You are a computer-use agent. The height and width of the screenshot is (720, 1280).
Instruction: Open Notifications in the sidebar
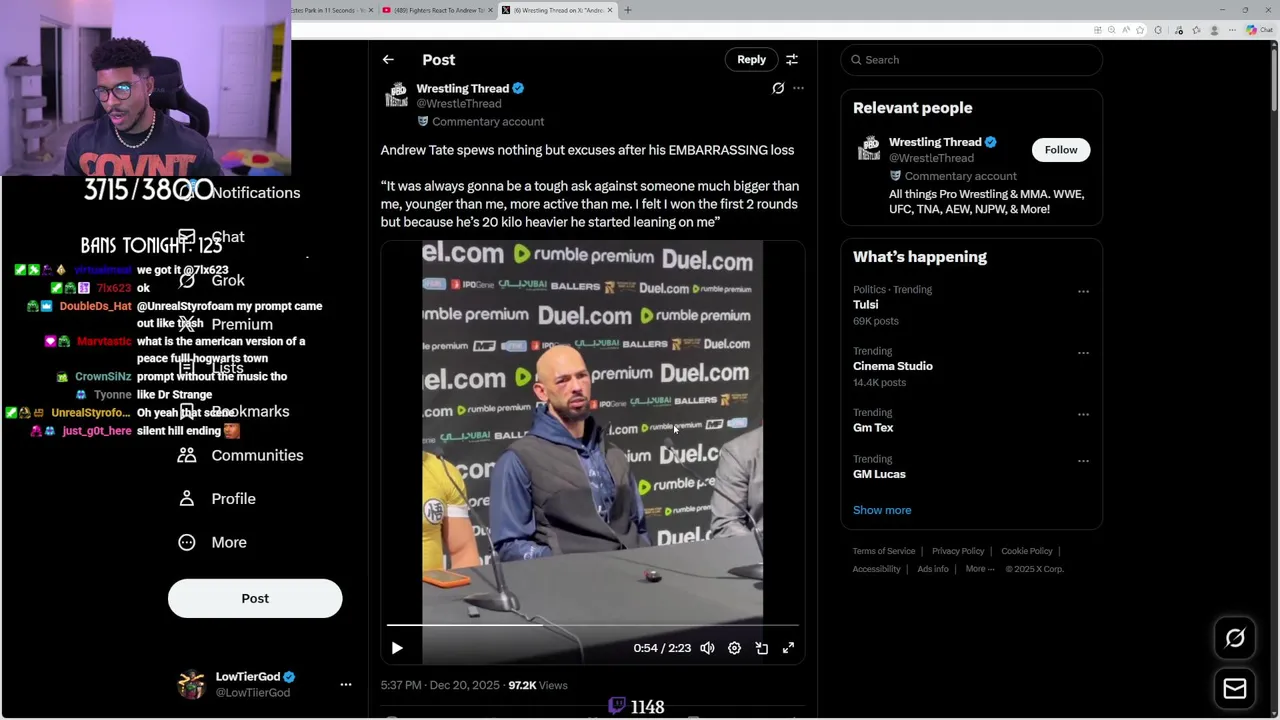tap(255, 193)
